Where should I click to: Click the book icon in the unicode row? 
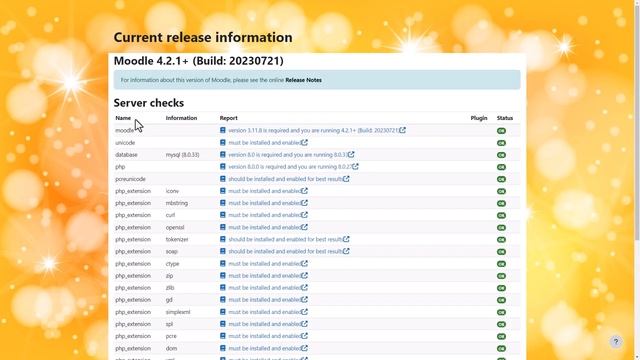point(222,142)
